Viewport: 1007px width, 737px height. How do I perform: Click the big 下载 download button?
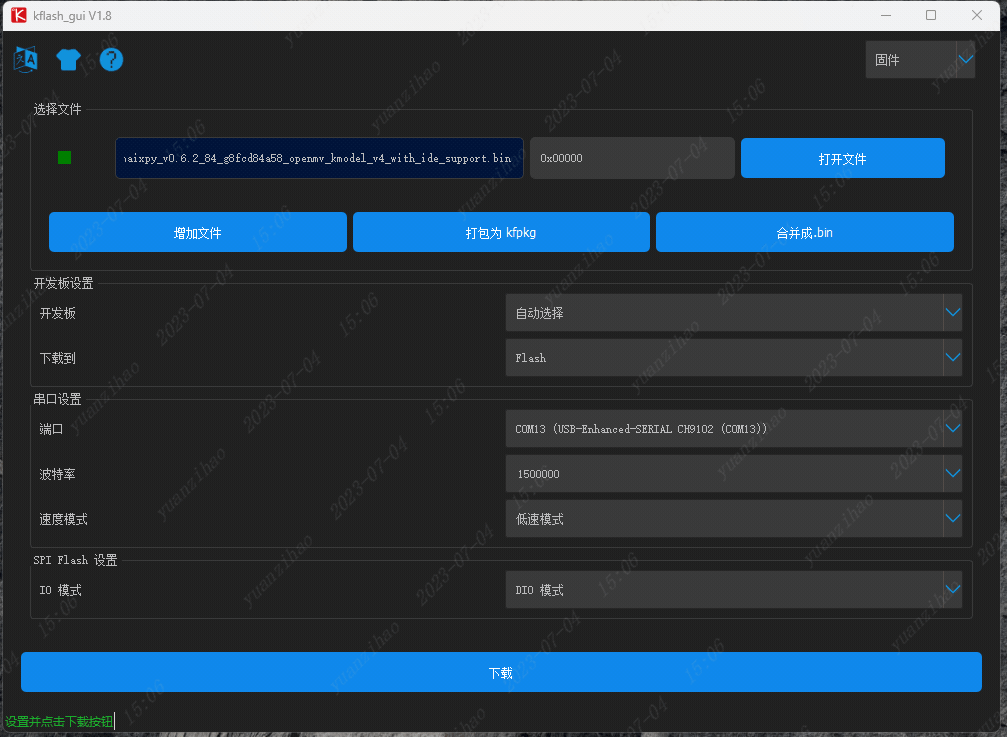coord(501,672)
